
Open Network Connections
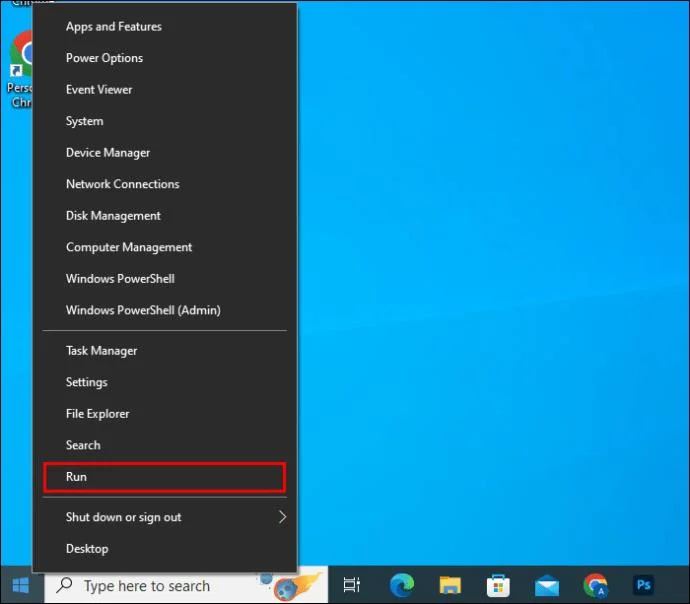coord(165,184)
